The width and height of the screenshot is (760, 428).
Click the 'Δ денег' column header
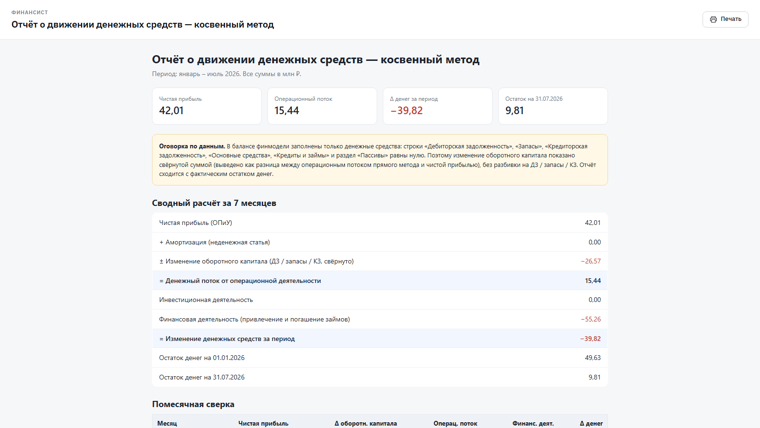(591, 424)
